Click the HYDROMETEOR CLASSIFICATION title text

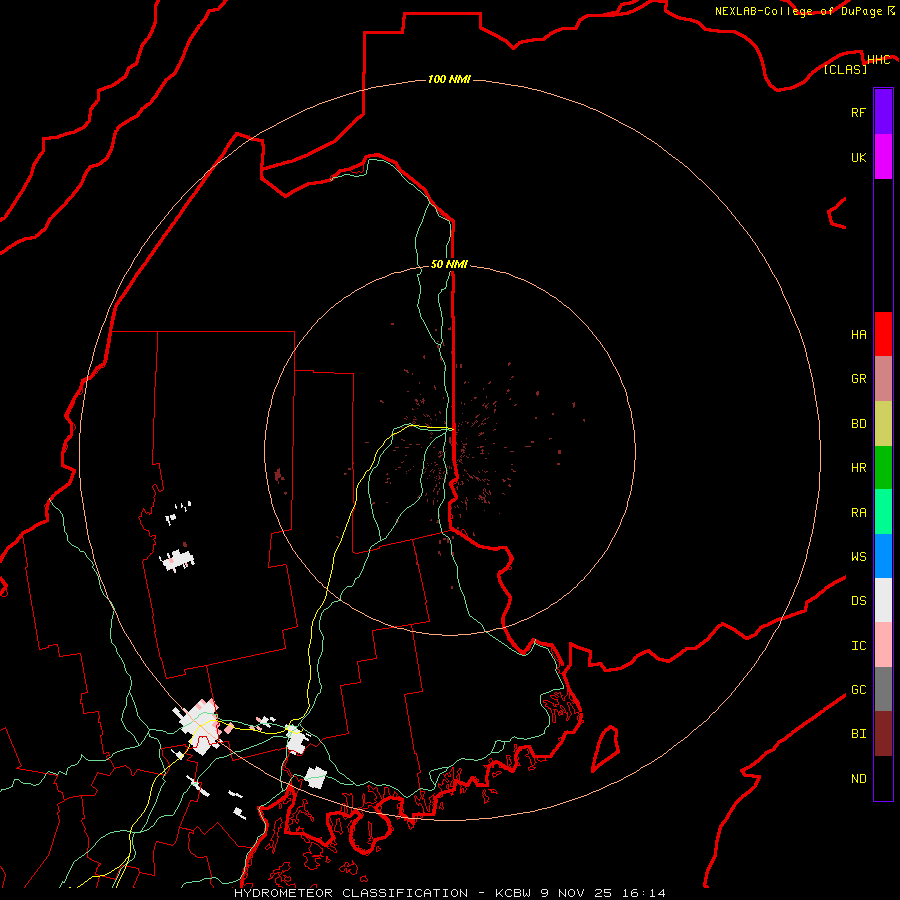(351, 893)
